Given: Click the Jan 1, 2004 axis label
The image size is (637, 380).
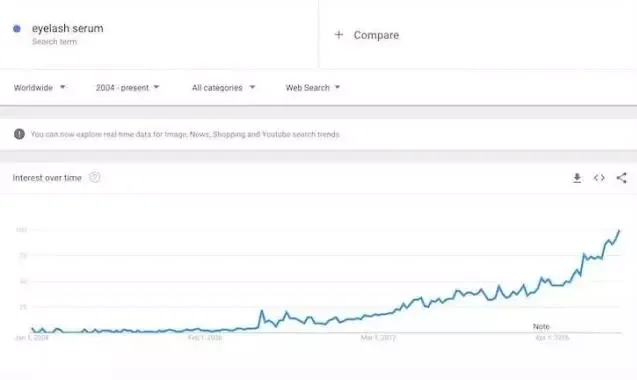Looking at the screenshot, I should [x=31, y=338].
